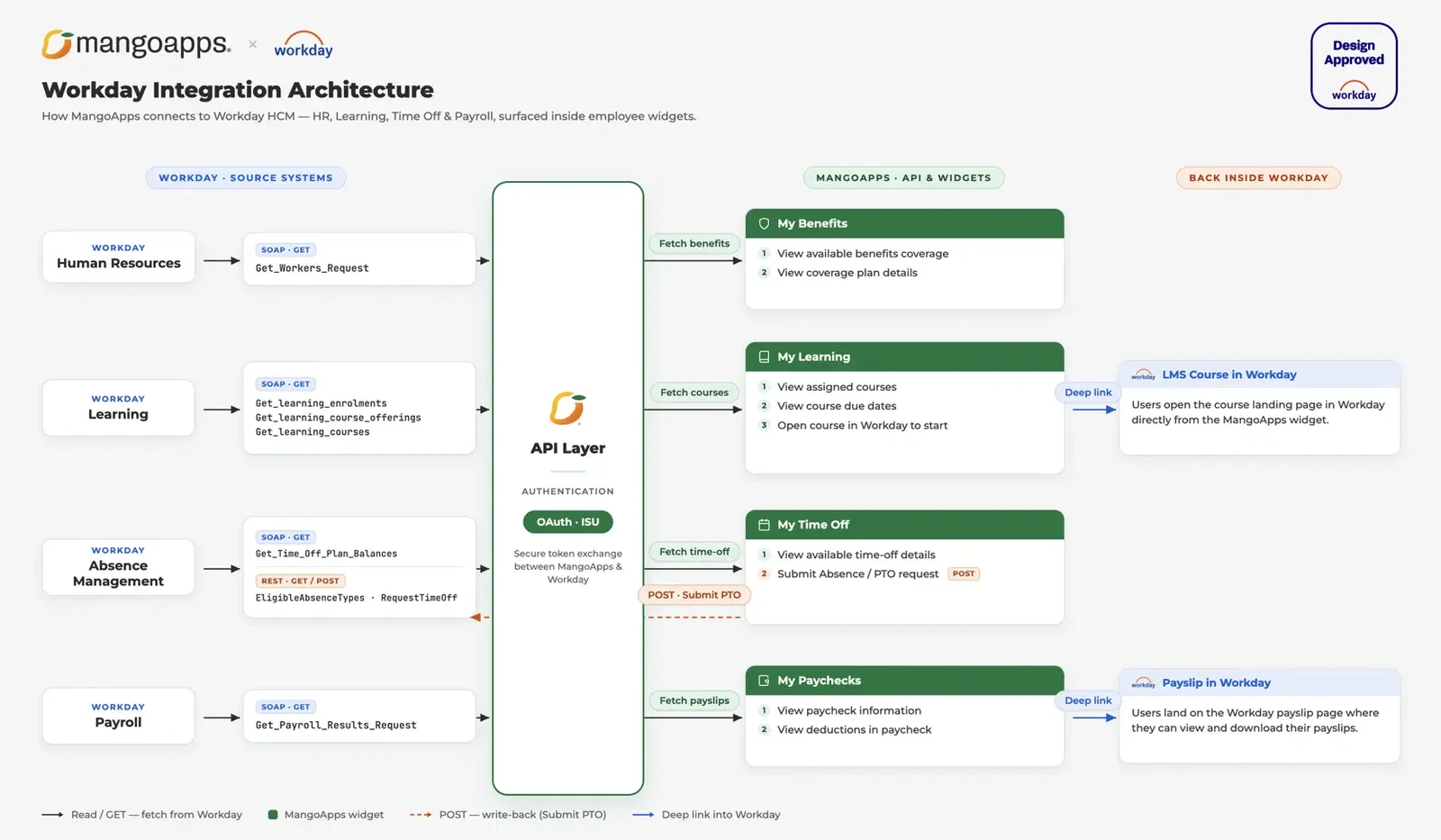Screen dimensions: 1441x840
Task: Click the POST · Submit PTO label
Action: click(693, 595)
